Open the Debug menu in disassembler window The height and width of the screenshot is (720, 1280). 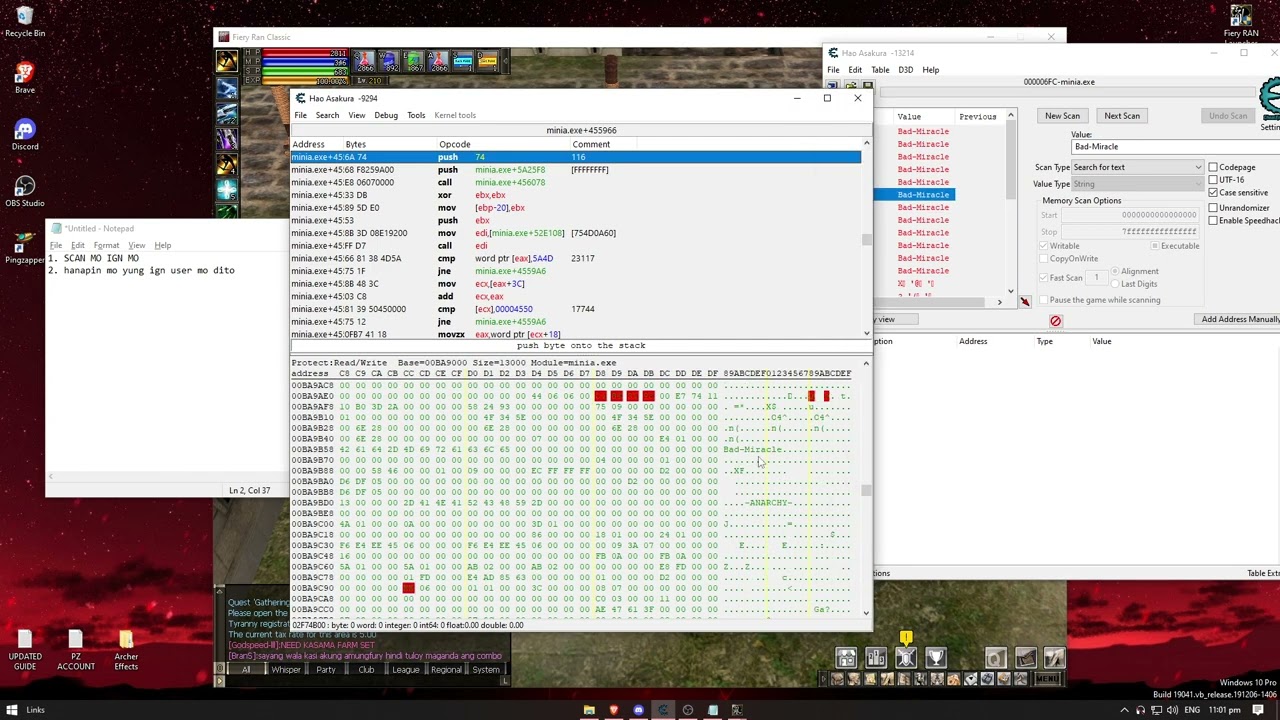[x=386, y=115]
